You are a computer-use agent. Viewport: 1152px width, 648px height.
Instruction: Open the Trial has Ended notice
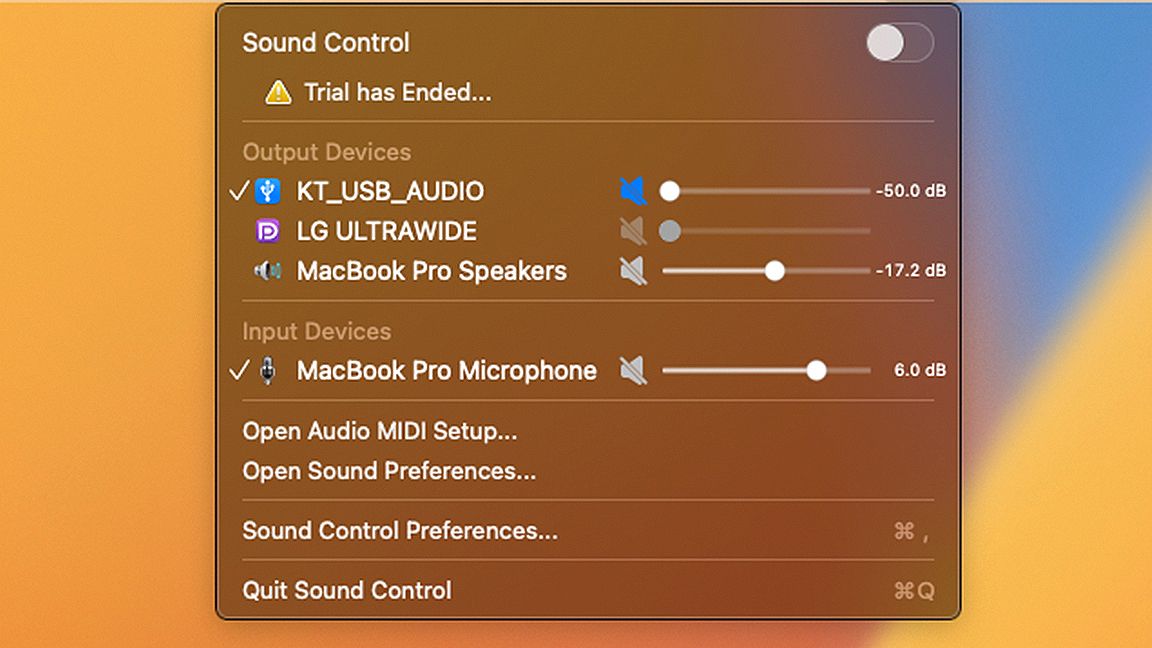397,93
